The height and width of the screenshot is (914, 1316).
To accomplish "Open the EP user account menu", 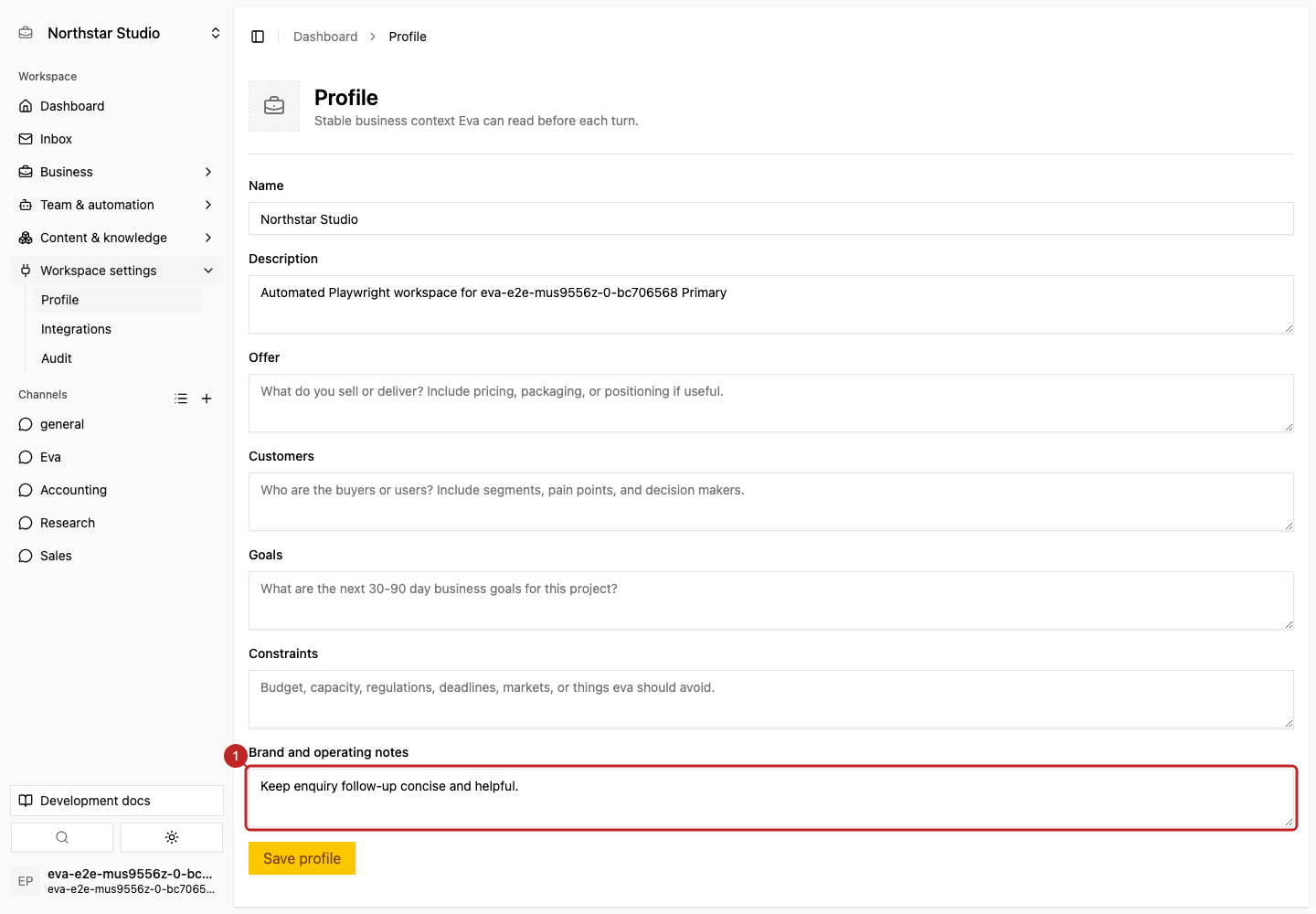I will click(x=117, y=881).
